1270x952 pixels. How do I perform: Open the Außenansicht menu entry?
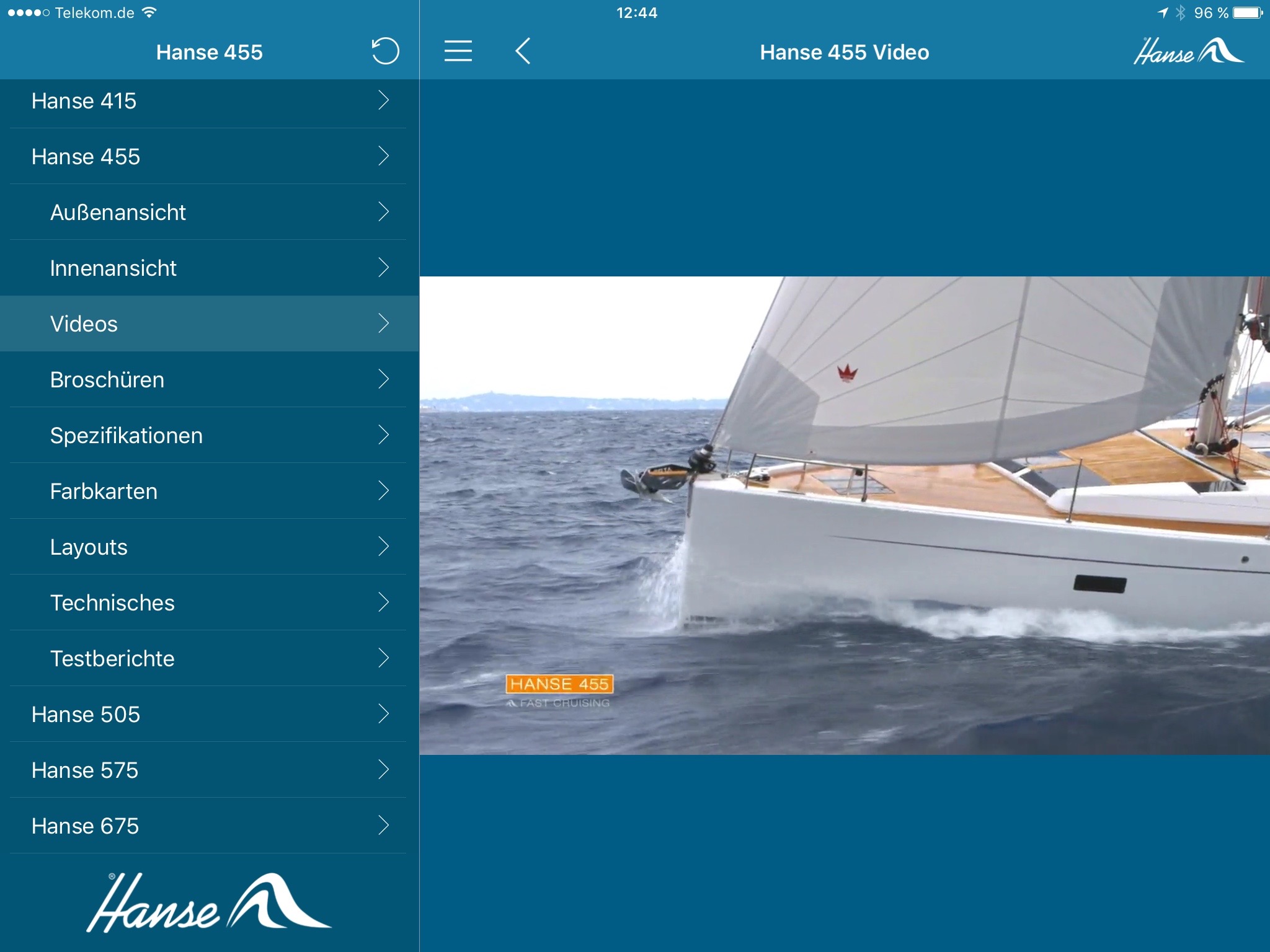click(118, 212)
